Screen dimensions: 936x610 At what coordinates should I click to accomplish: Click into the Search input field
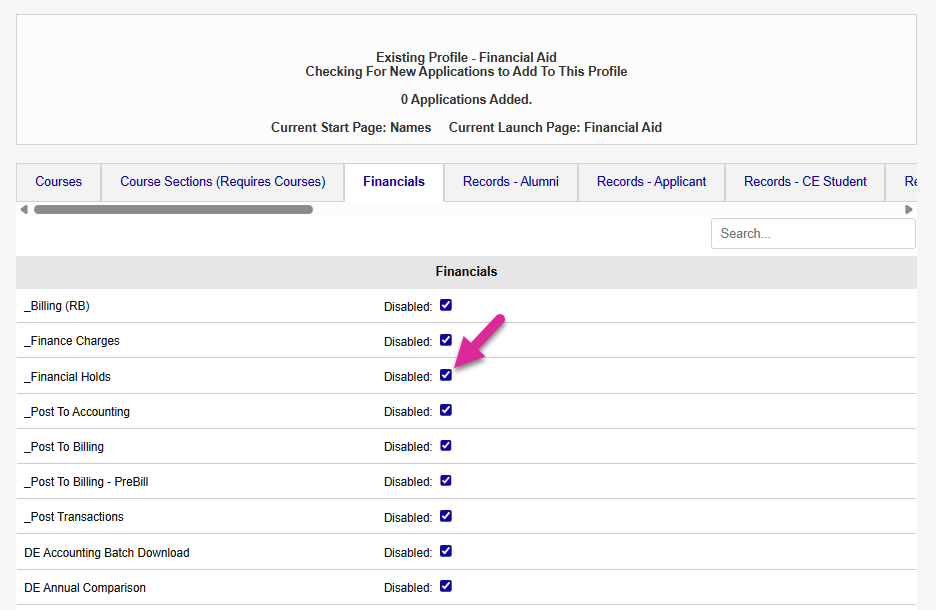pos(812,233)
